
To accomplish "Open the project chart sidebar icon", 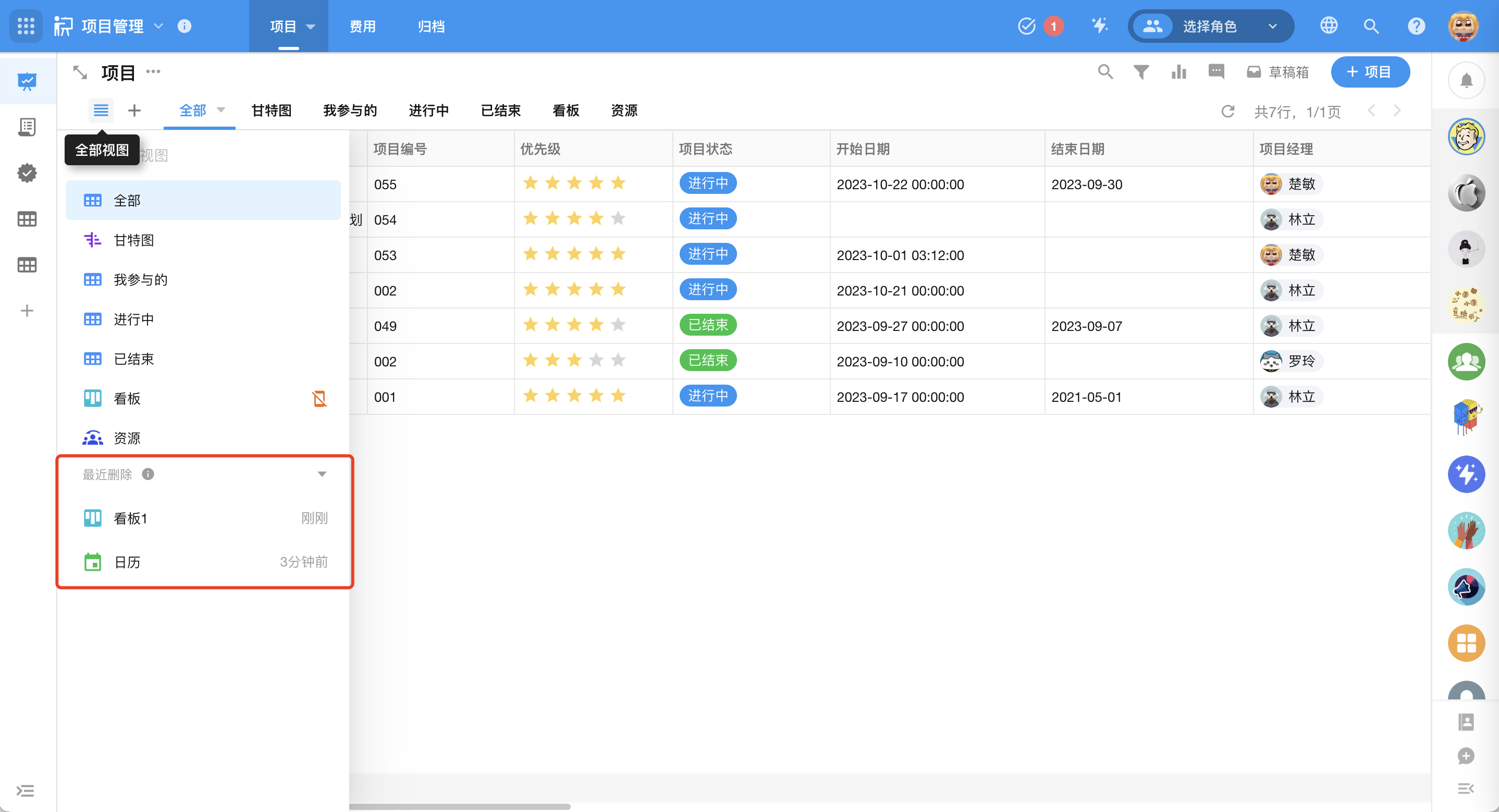I will (27, 81).
